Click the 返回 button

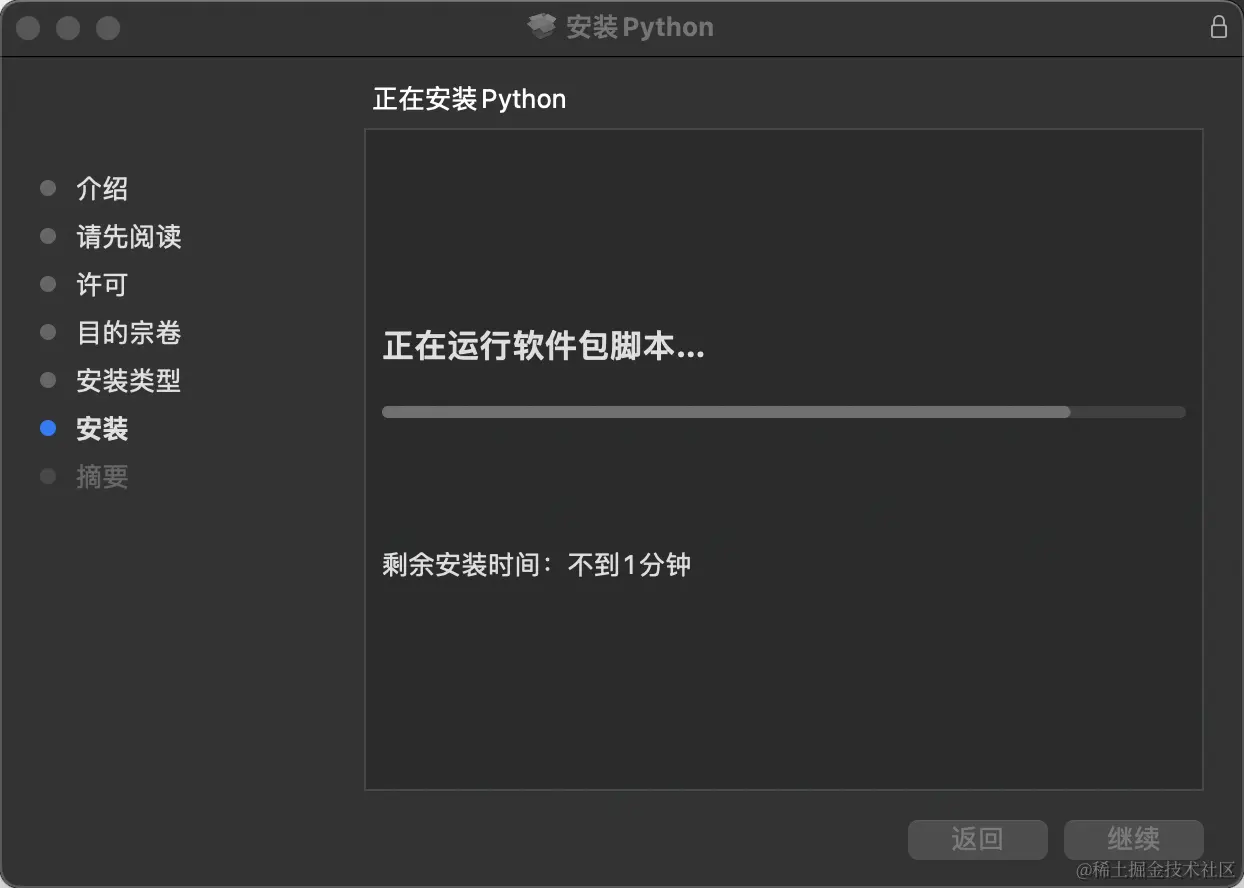click(977, 839)
